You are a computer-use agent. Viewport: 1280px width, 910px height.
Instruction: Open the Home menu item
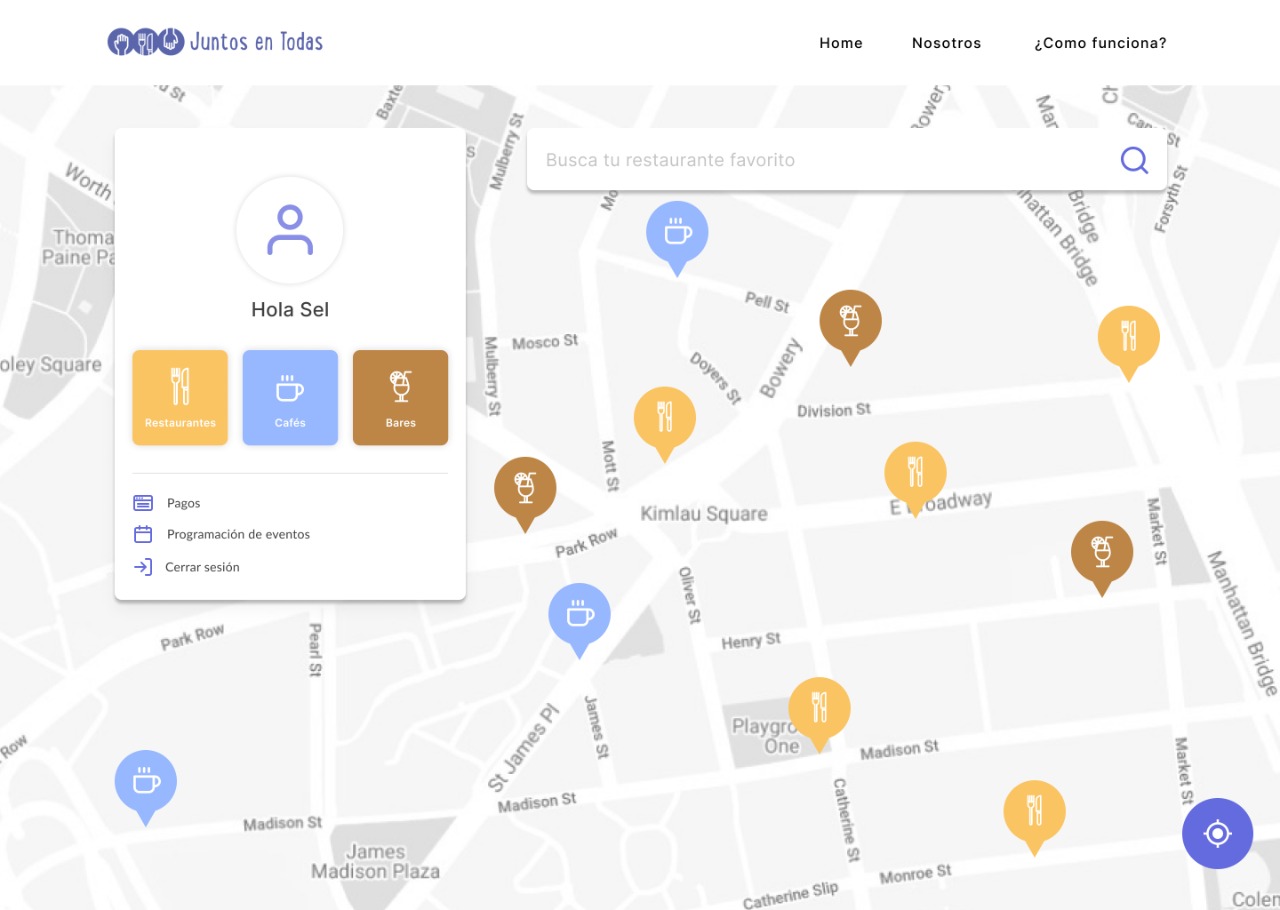coord(841,43)
